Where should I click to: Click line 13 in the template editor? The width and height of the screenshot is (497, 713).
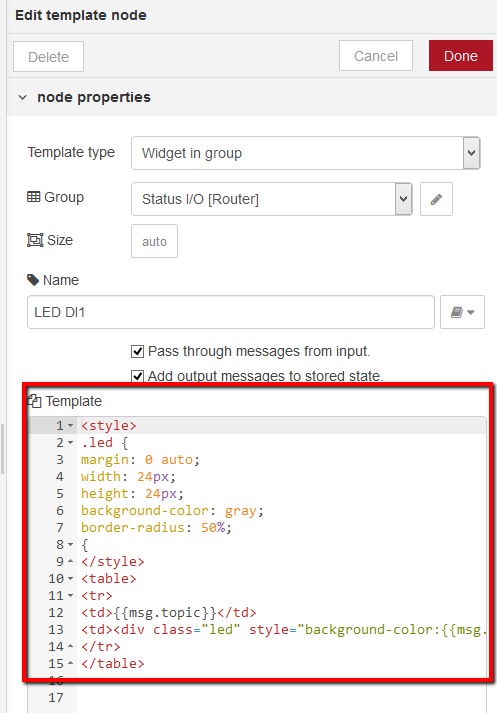click(282, 630)
